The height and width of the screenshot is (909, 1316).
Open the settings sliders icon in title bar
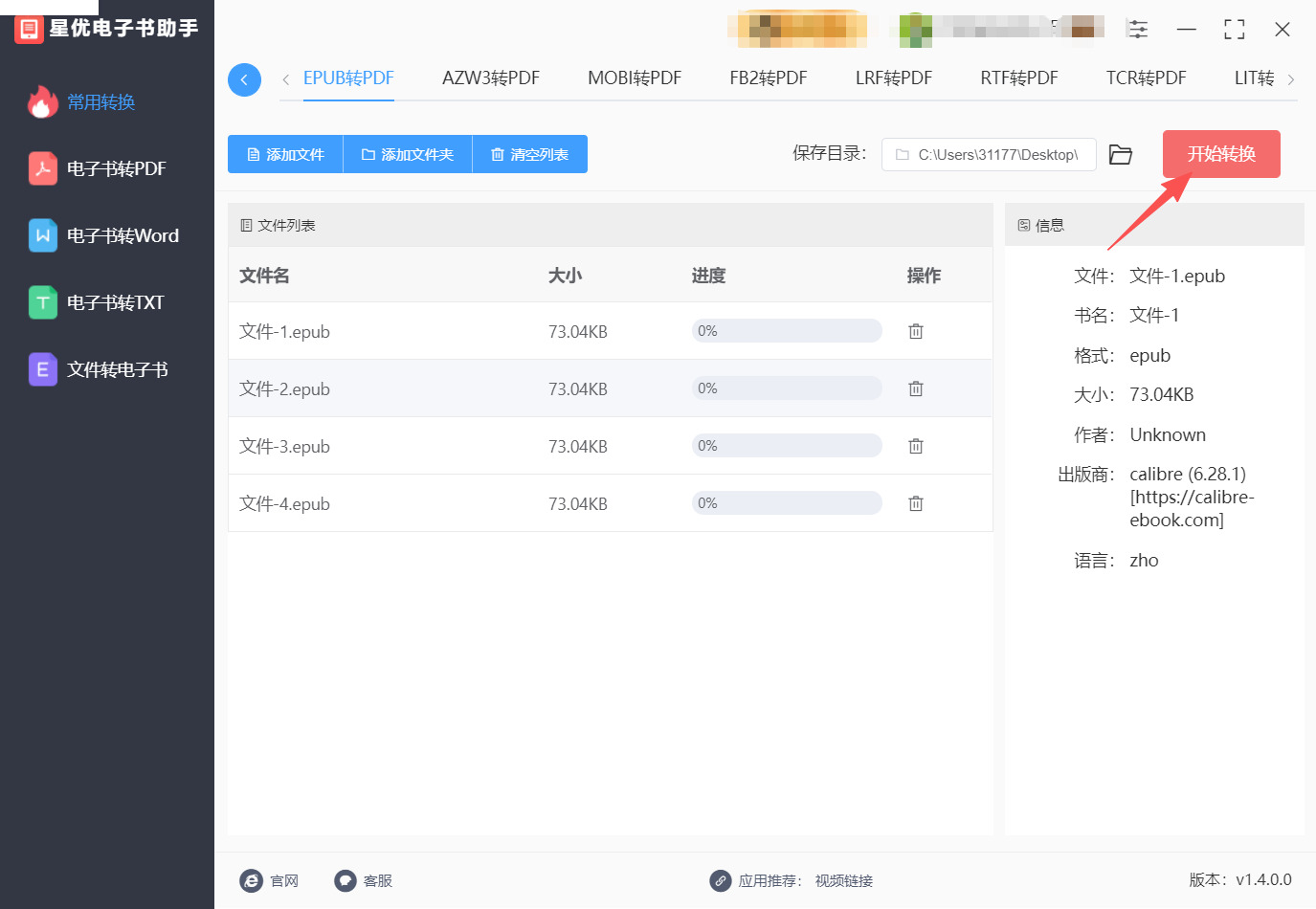click(1138, 29)
